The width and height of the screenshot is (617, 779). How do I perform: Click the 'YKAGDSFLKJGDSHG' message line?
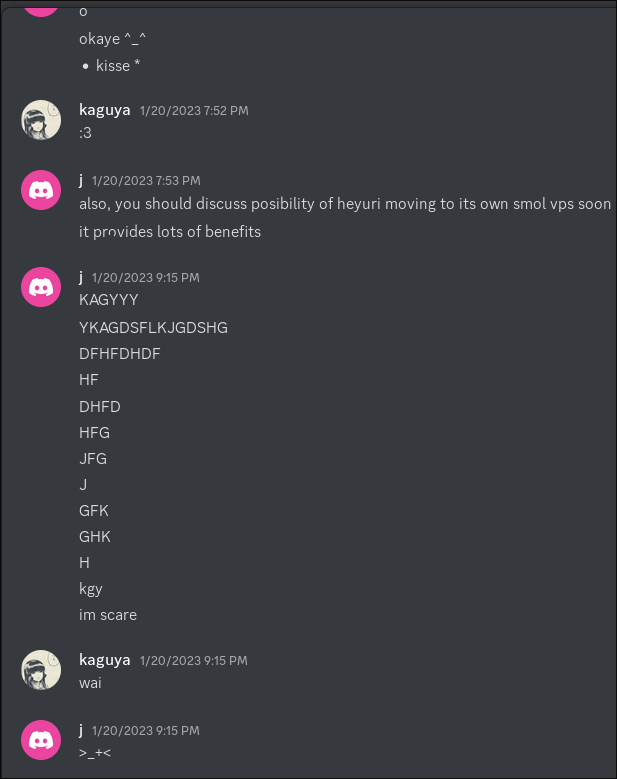pyautogui.click(x=154, y=328)
